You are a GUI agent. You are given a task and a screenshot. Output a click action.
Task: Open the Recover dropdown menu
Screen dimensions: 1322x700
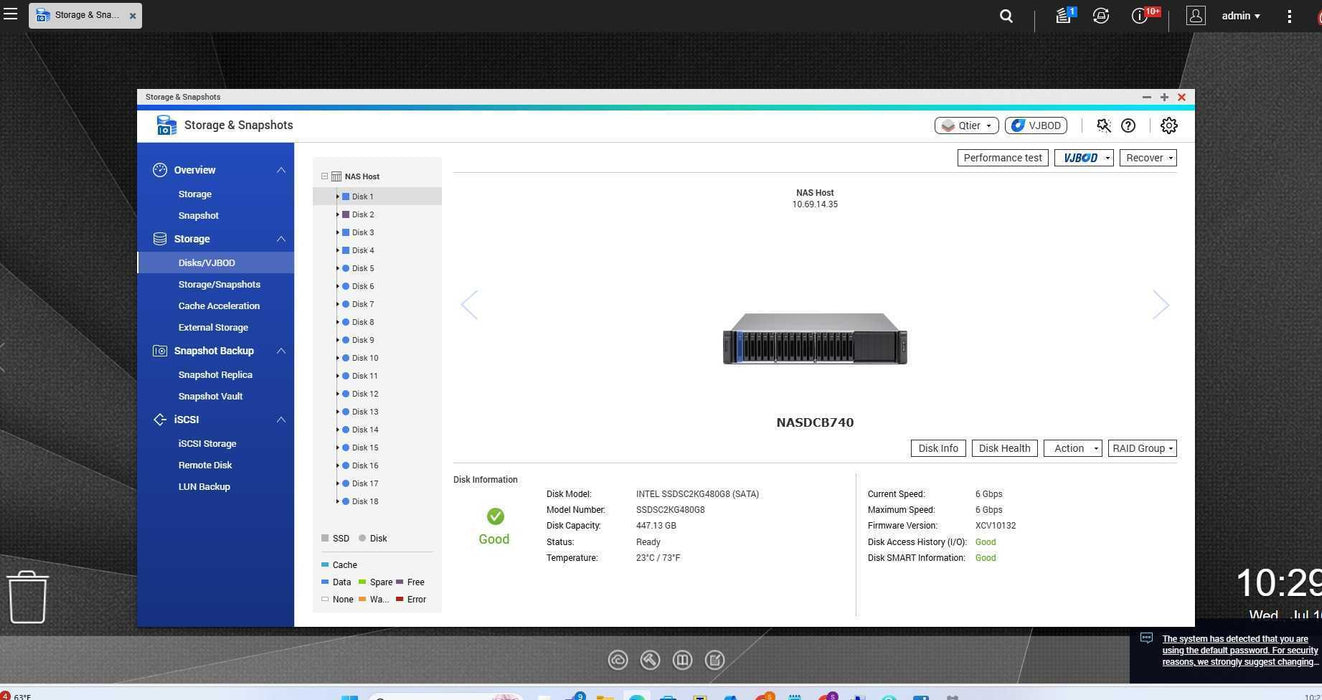pos(1148,158)
